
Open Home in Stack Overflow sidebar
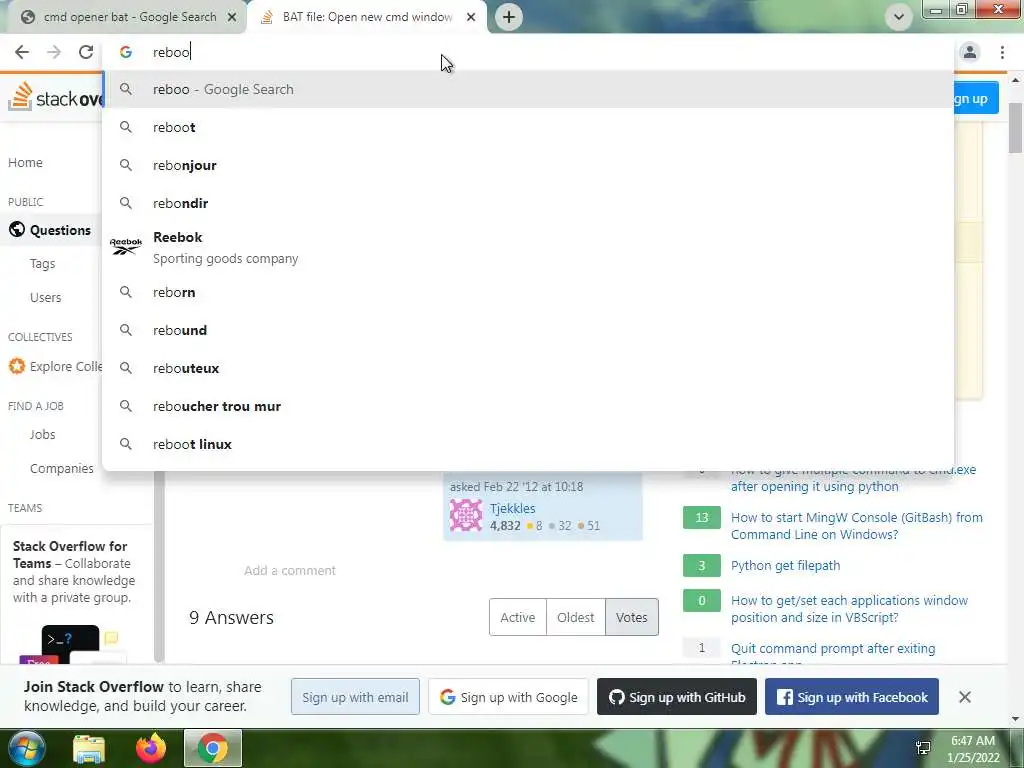25,163
